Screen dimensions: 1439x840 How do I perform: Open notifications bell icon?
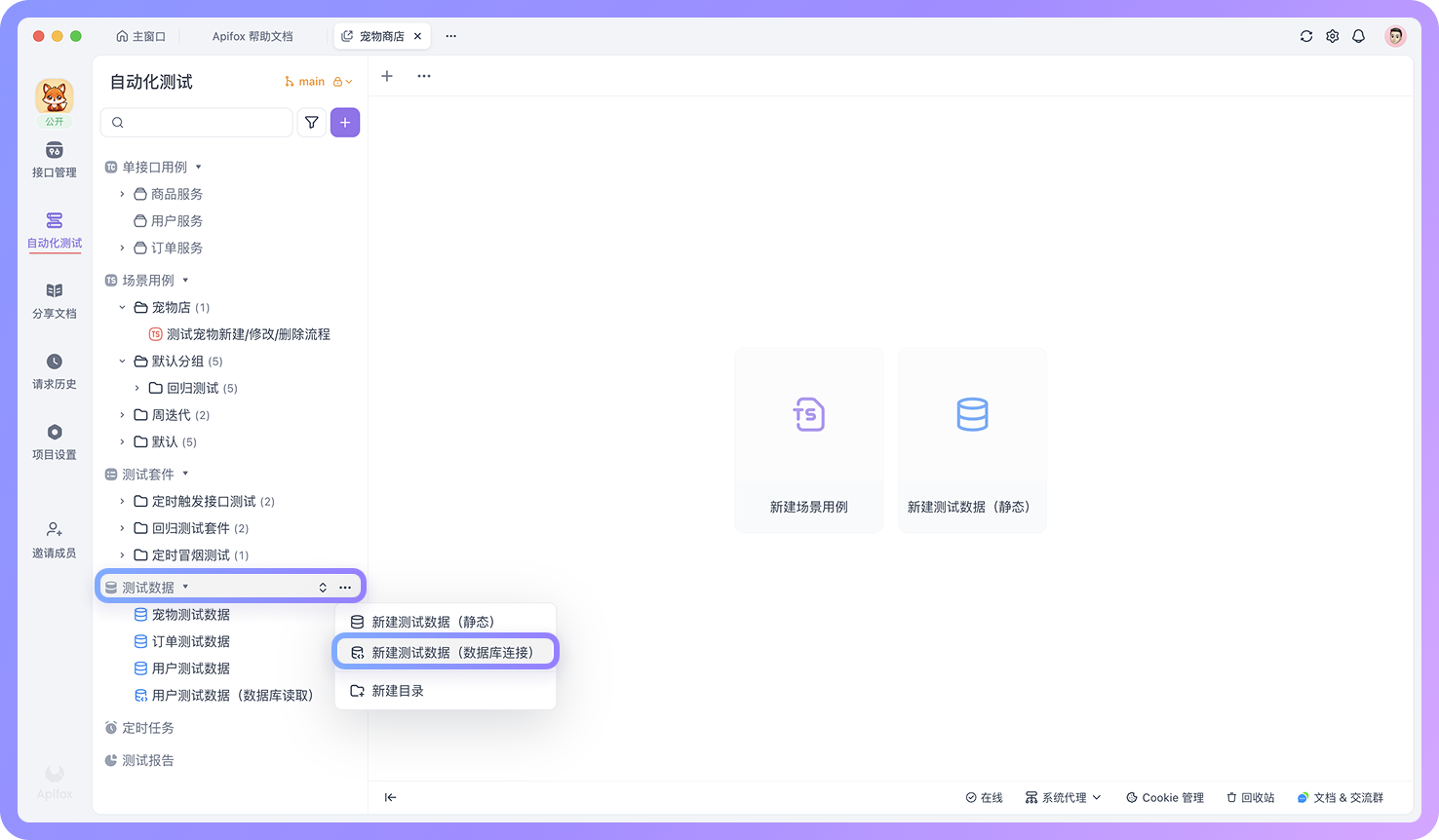point(1358,36)
